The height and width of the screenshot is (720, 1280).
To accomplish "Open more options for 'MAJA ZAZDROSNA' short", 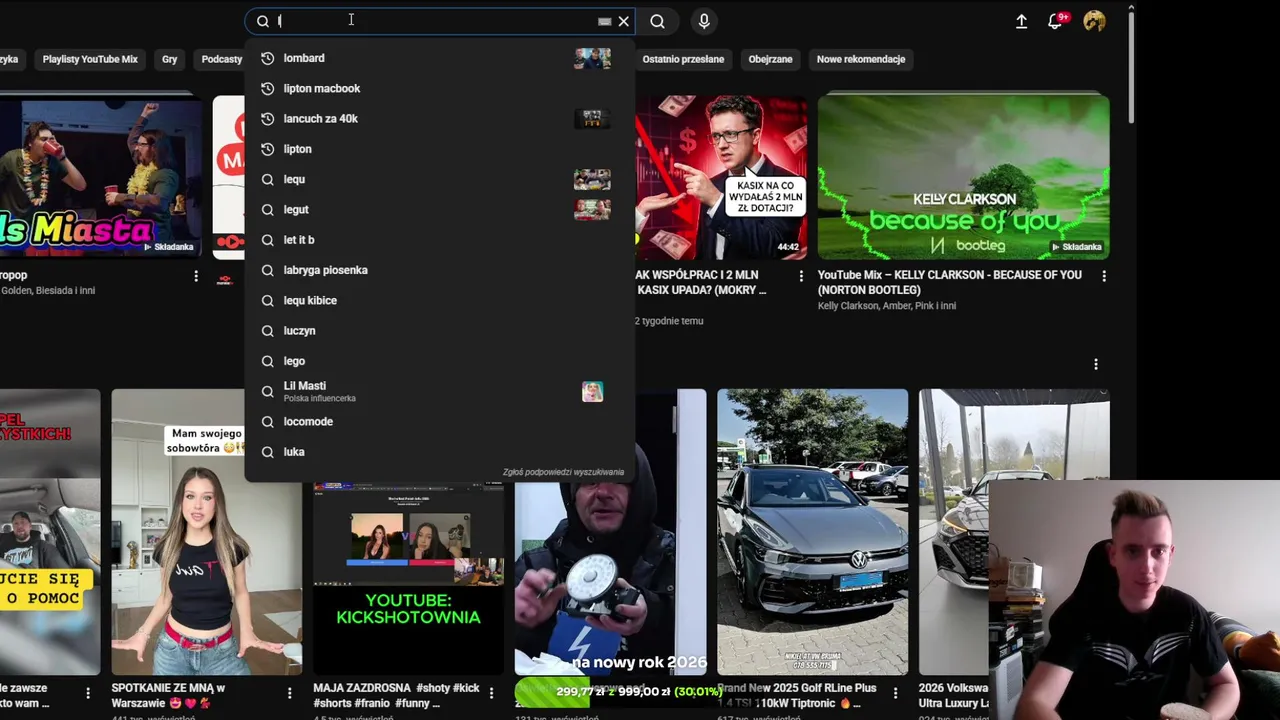I will (491, 693).
